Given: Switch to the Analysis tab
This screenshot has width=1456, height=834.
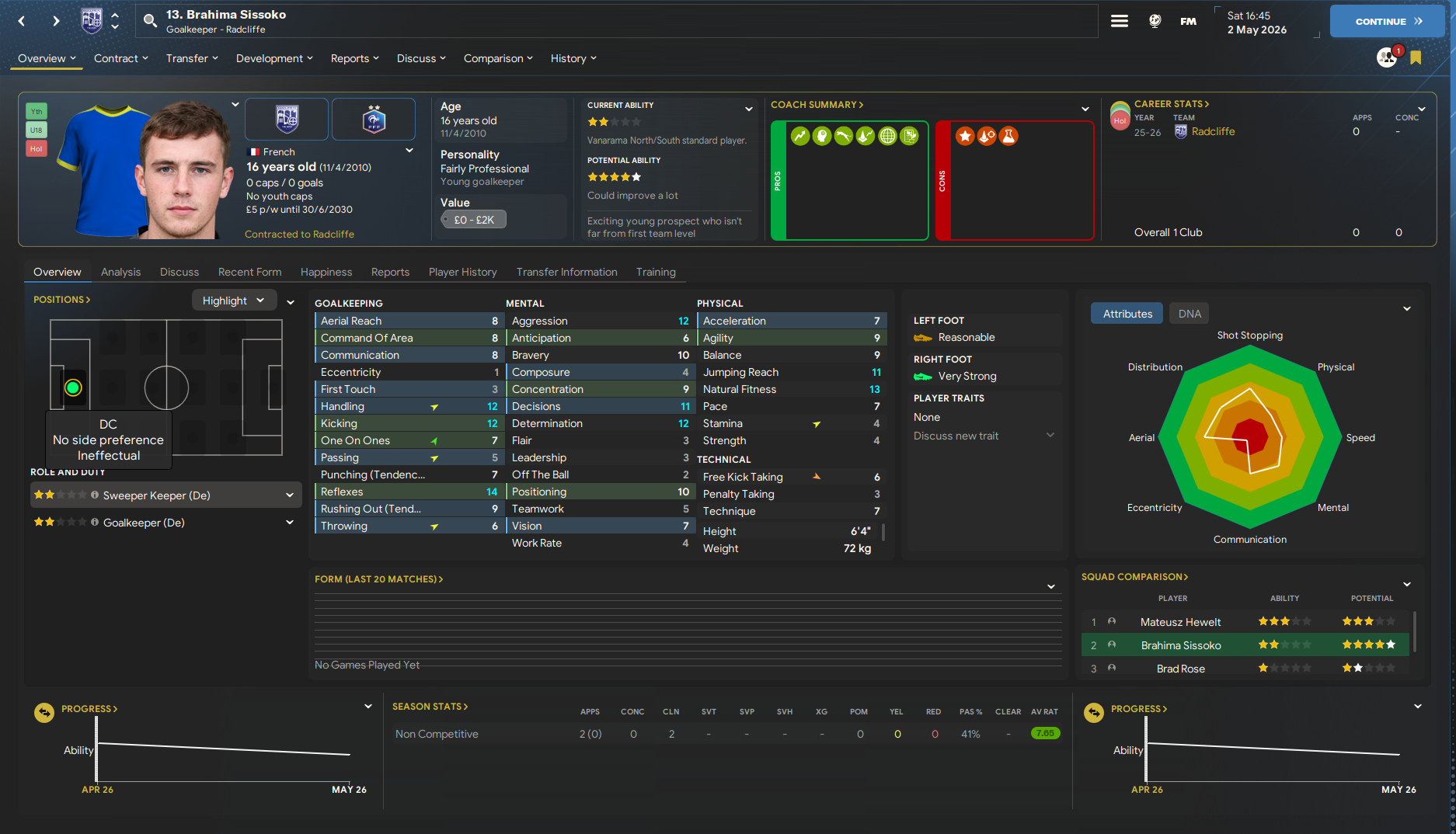Looking at the screenshot, I should tap(120, 272).
